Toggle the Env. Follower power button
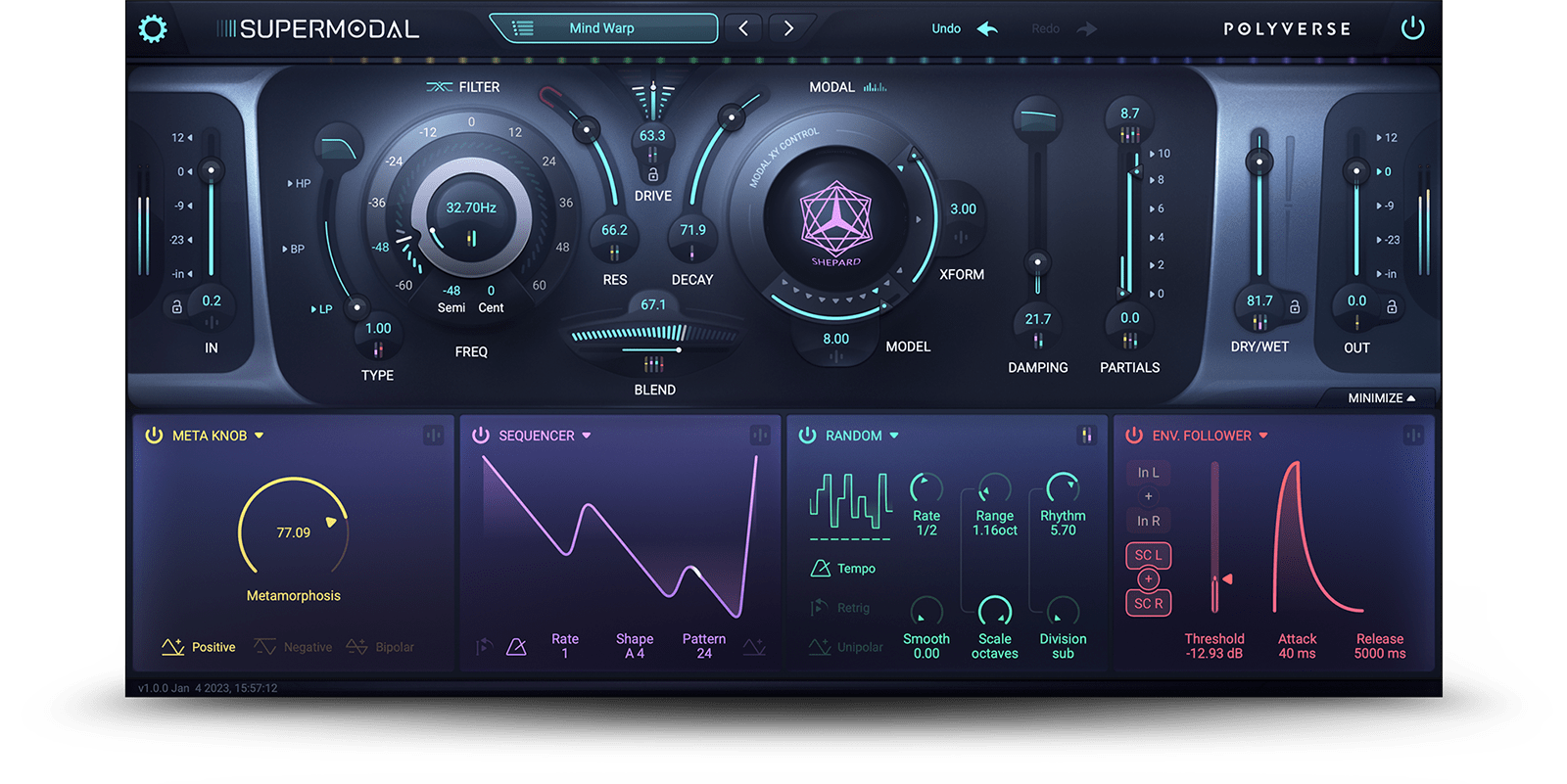1567x784 pixels. [x=1134, y=436]
